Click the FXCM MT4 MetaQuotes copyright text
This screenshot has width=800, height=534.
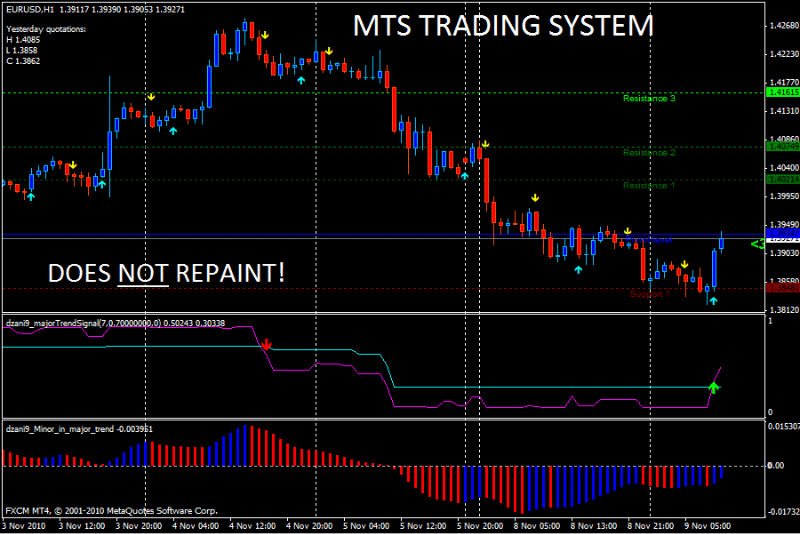point(111,511)
